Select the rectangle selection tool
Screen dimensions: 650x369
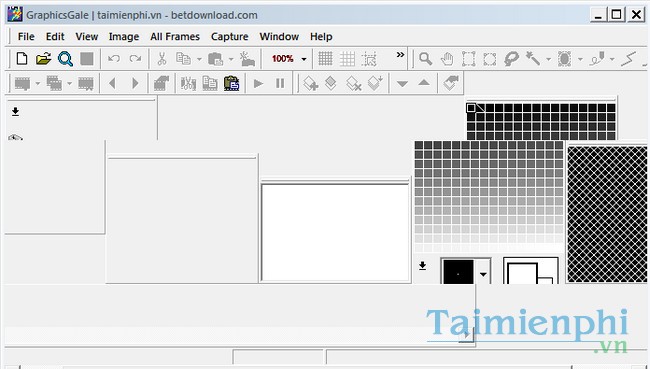pyautogui.click(x=468, y=59)
